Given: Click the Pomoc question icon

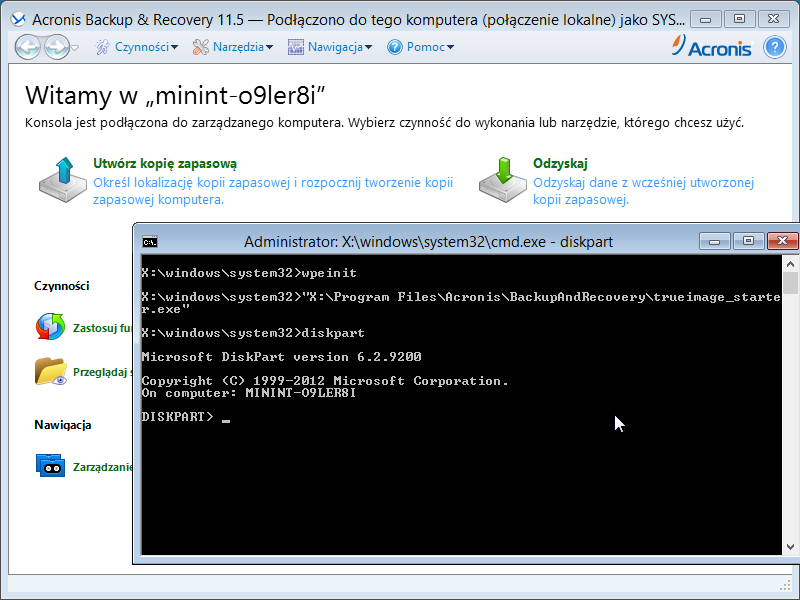Looking at the screenshot, I should pyautogui.click(x=394, y=47).
